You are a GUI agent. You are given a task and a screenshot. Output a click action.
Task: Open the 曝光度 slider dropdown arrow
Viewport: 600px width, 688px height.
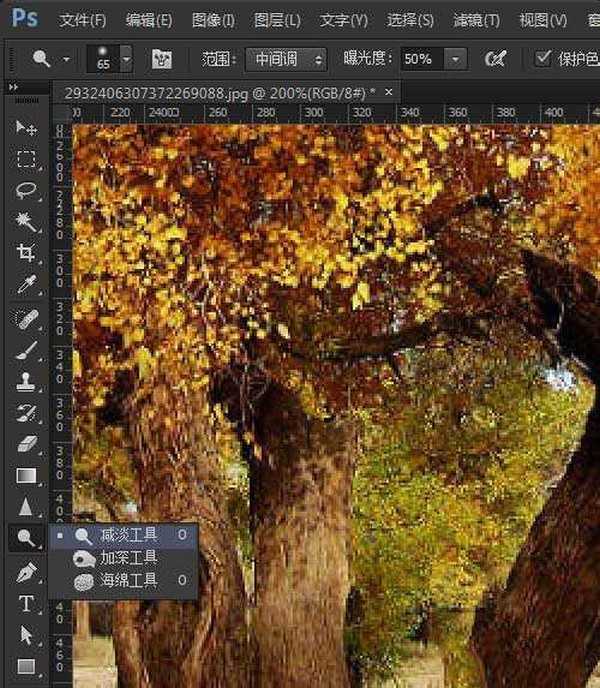coord(456,59)
